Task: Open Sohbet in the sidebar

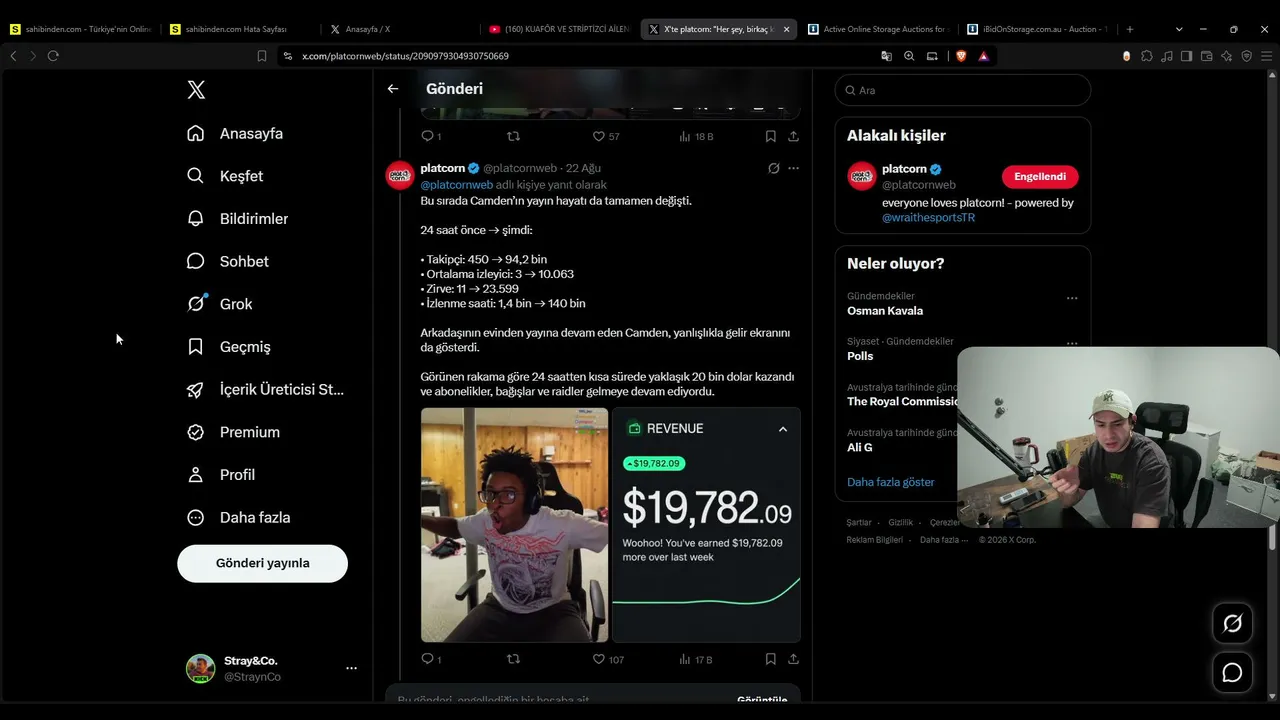Action: coord(228,261)
